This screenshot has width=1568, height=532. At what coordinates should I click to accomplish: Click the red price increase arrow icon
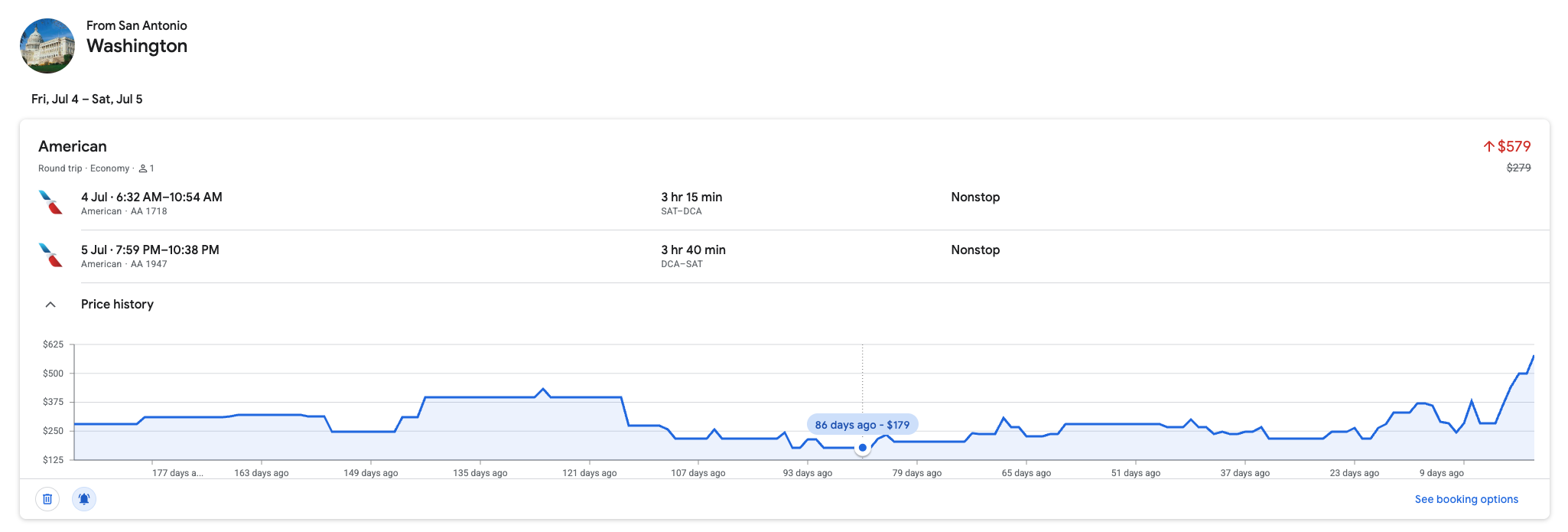coord(1488,146)
